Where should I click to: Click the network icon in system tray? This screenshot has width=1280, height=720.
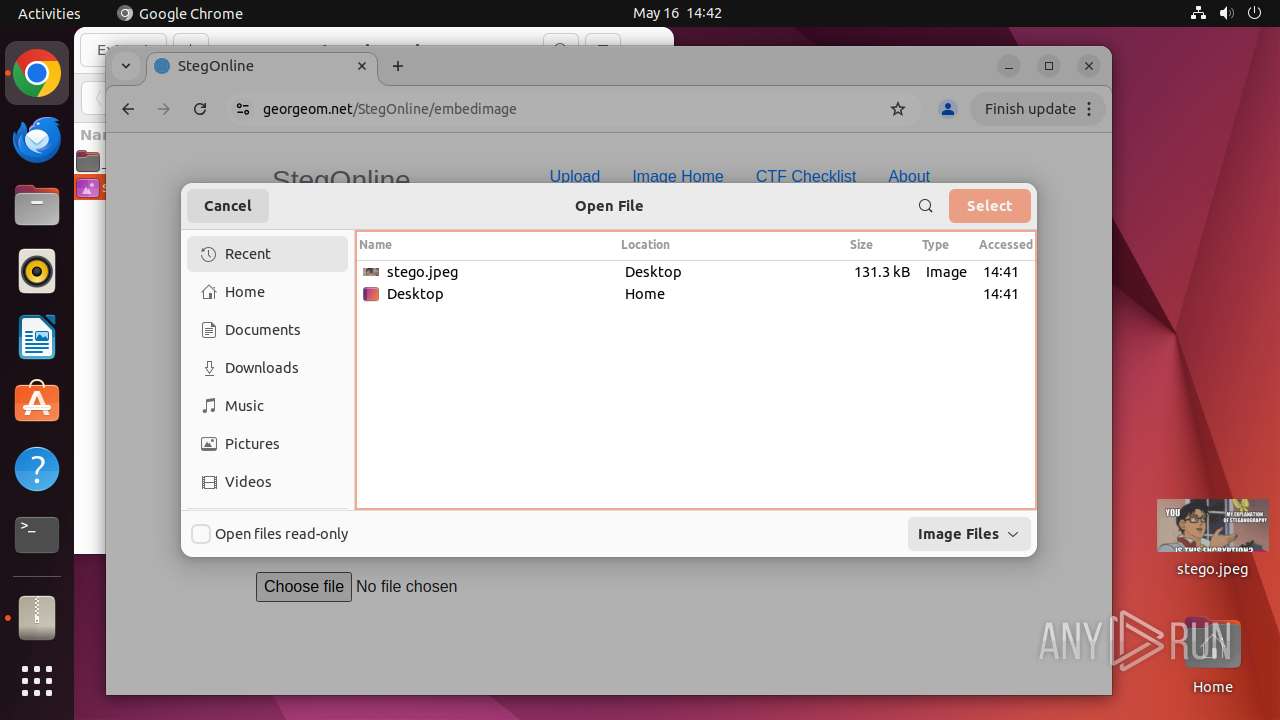click(x=1199, y=13)
